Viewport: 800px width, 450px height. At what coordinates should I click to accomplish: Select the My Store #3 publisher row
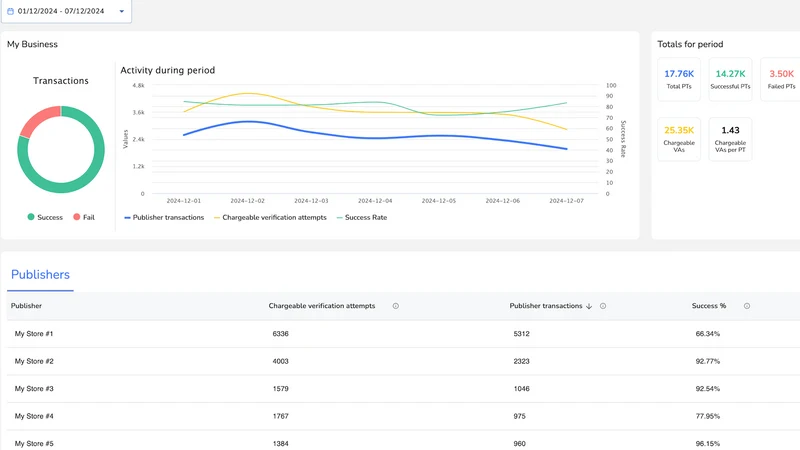403,389
